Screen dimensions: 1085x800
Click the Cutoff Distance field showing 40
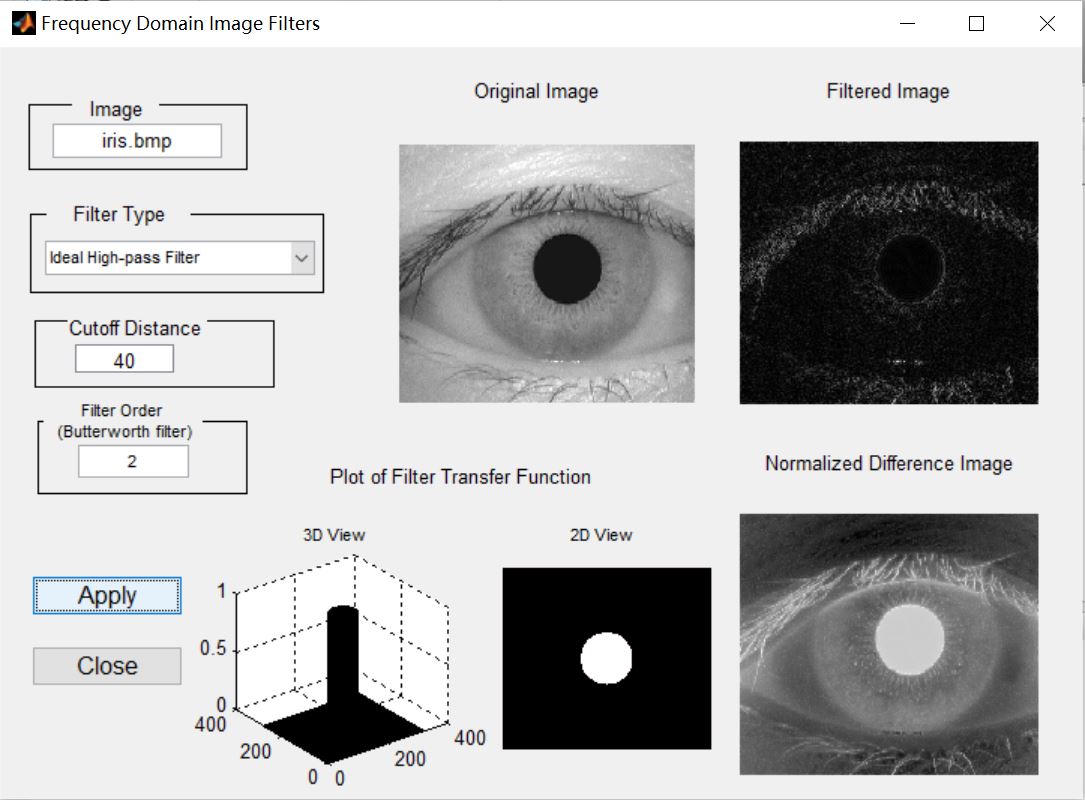125,360
